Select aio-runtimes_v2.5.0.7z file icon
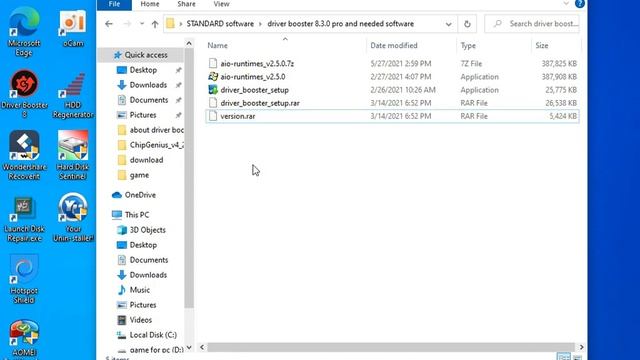The height and width of the screenshot is (360, 640). point(213,63)
